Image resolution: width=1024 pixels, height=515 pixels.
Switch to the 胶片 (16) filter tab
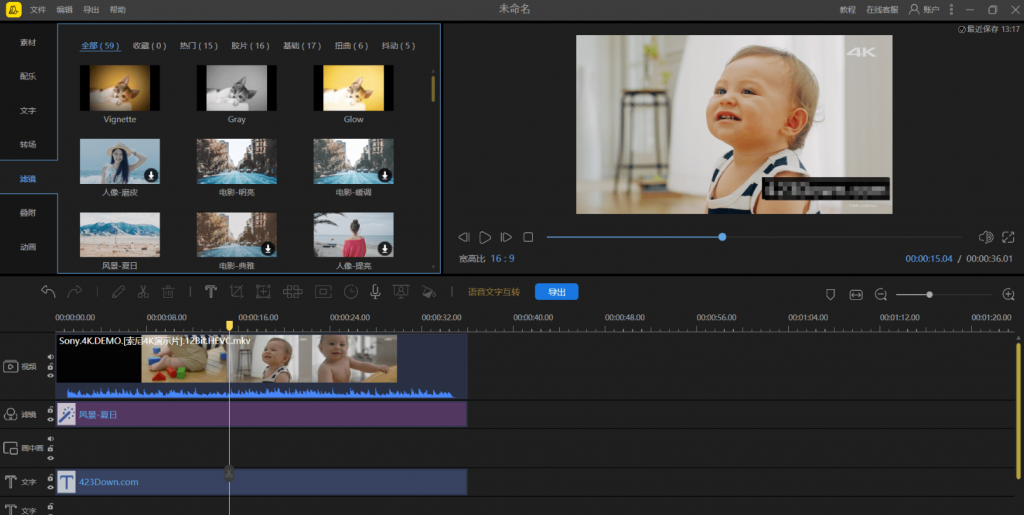250,46
